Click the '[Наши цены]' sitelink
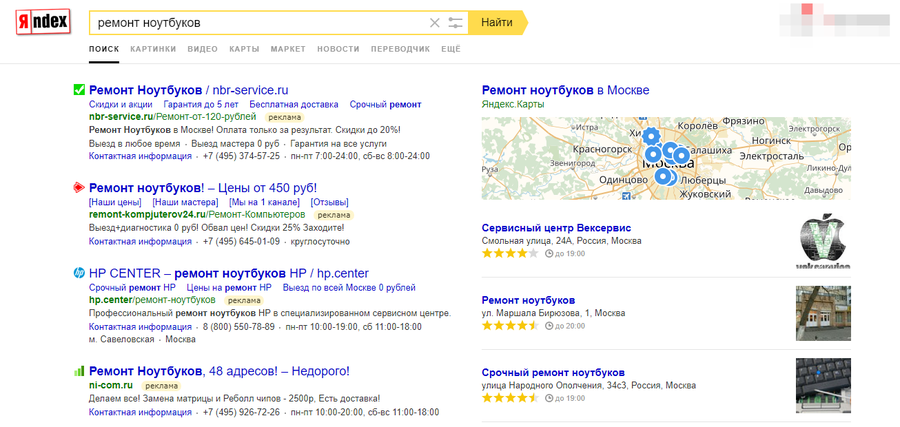This screenshot has width=900, height=427. pyautogui.click(x=115, y=202)
